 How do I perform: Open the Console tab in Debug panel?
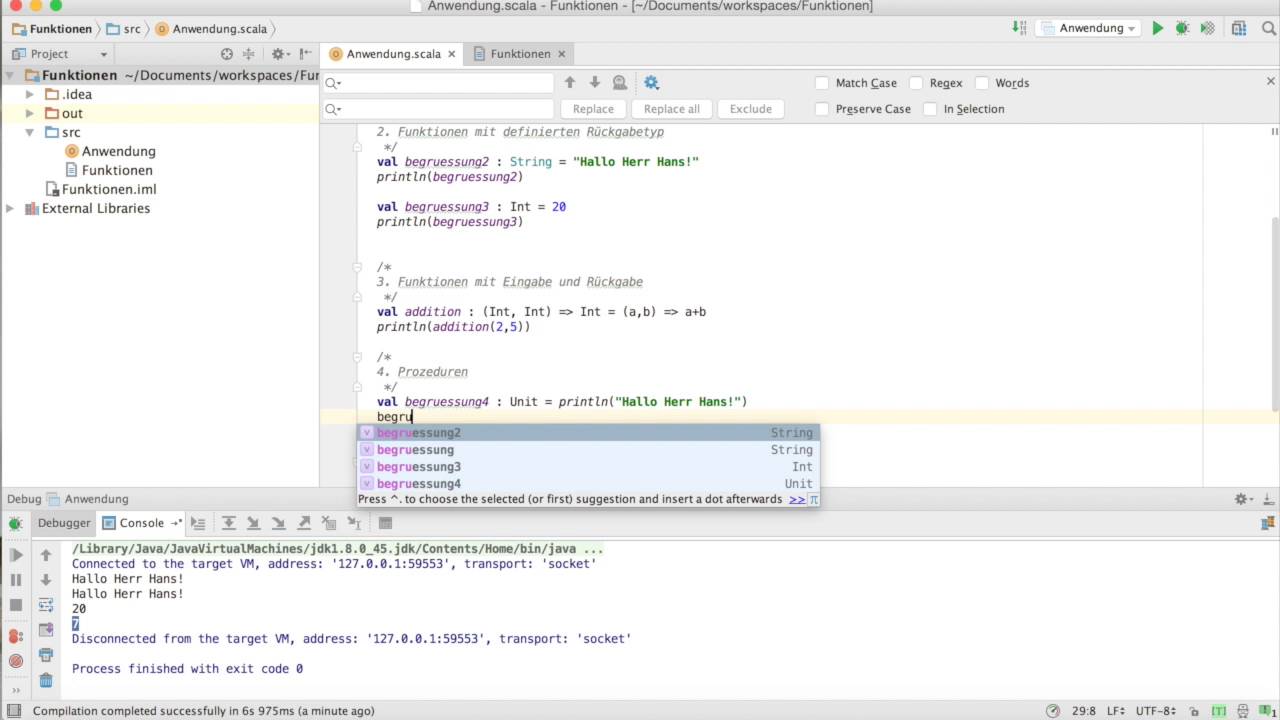[142, 523]
